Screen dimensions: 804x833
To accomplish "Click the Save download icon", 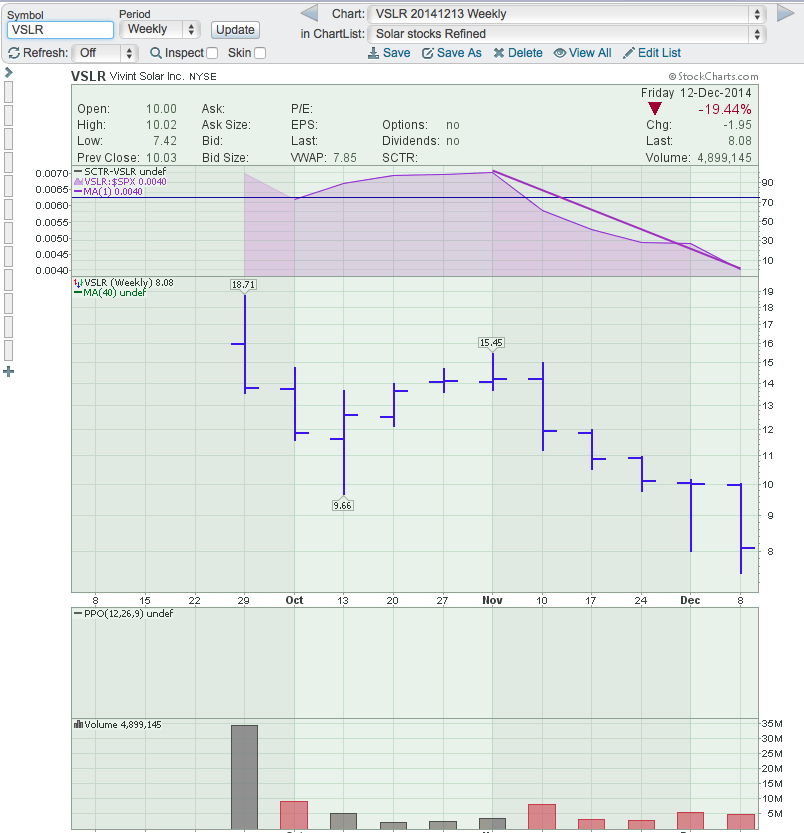I will point(374,53).
